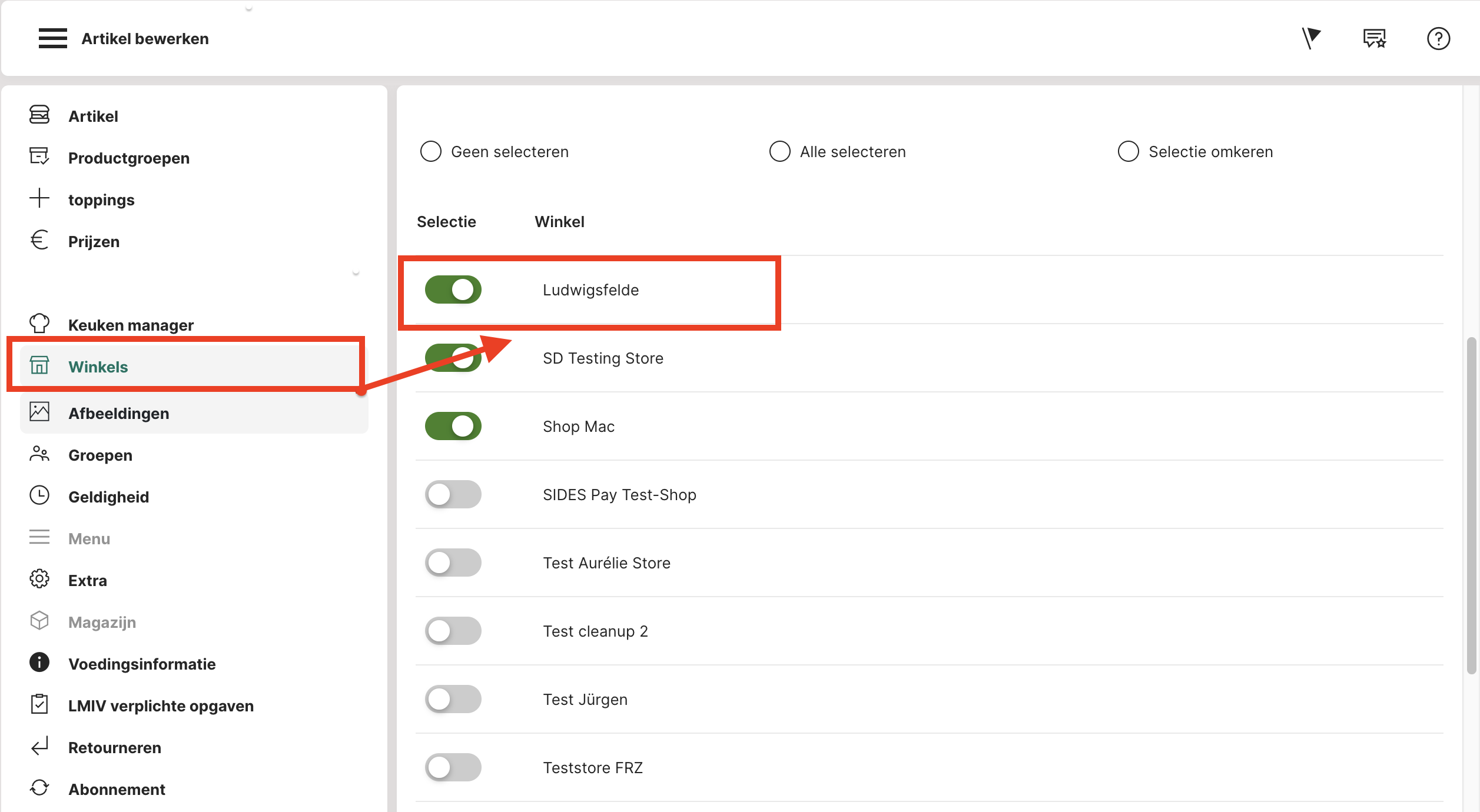Screen dimensions: 1480x812
Task: Click the vertical scrollbar on the right
Action: [x=1471, y=506]
